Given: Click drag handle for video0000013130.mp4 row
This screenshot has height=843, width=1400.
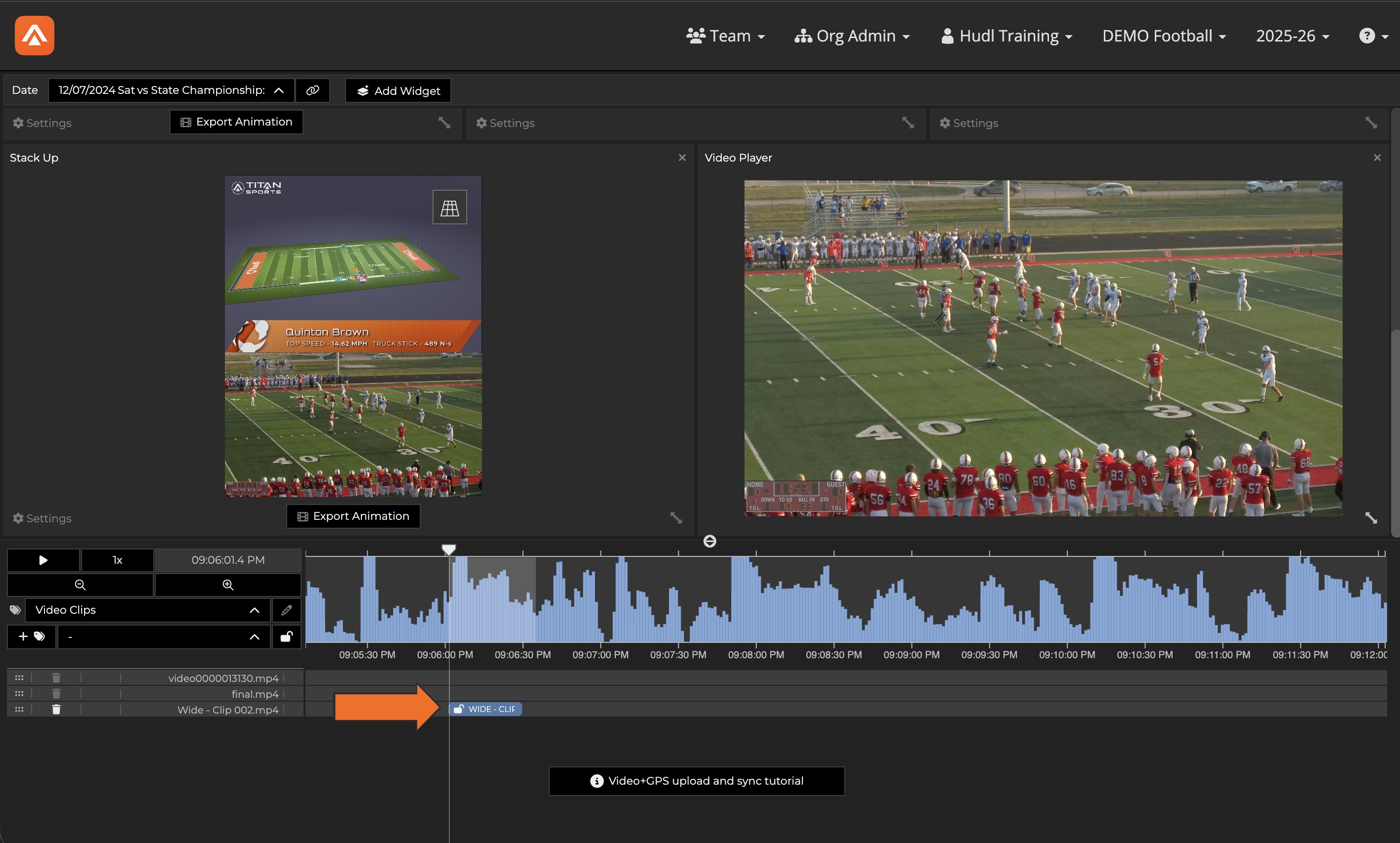Looking at the screenshot, I should [19, 677].
